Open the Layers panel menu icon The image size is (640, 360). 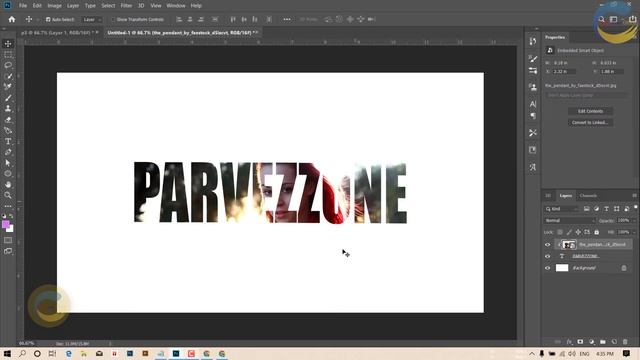coord(634,196)
